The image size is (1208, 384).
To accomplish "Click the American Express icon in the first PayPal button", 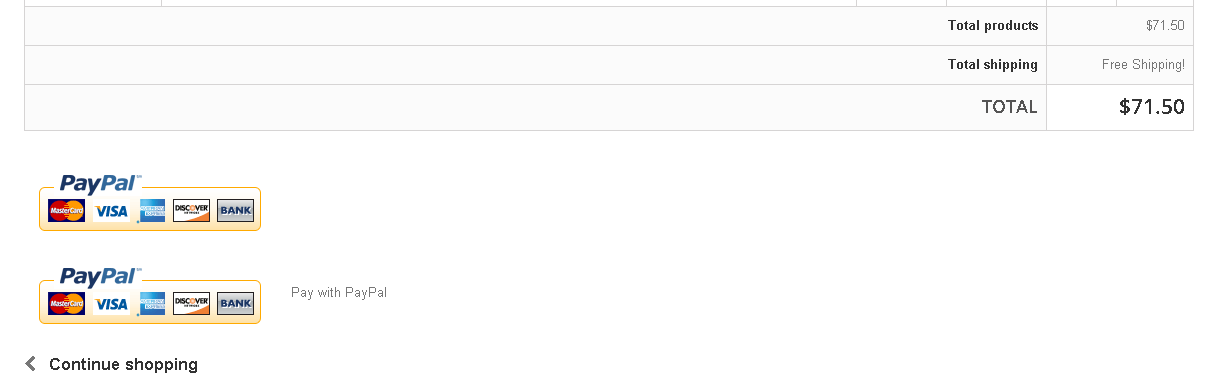I will coord(152,210).
